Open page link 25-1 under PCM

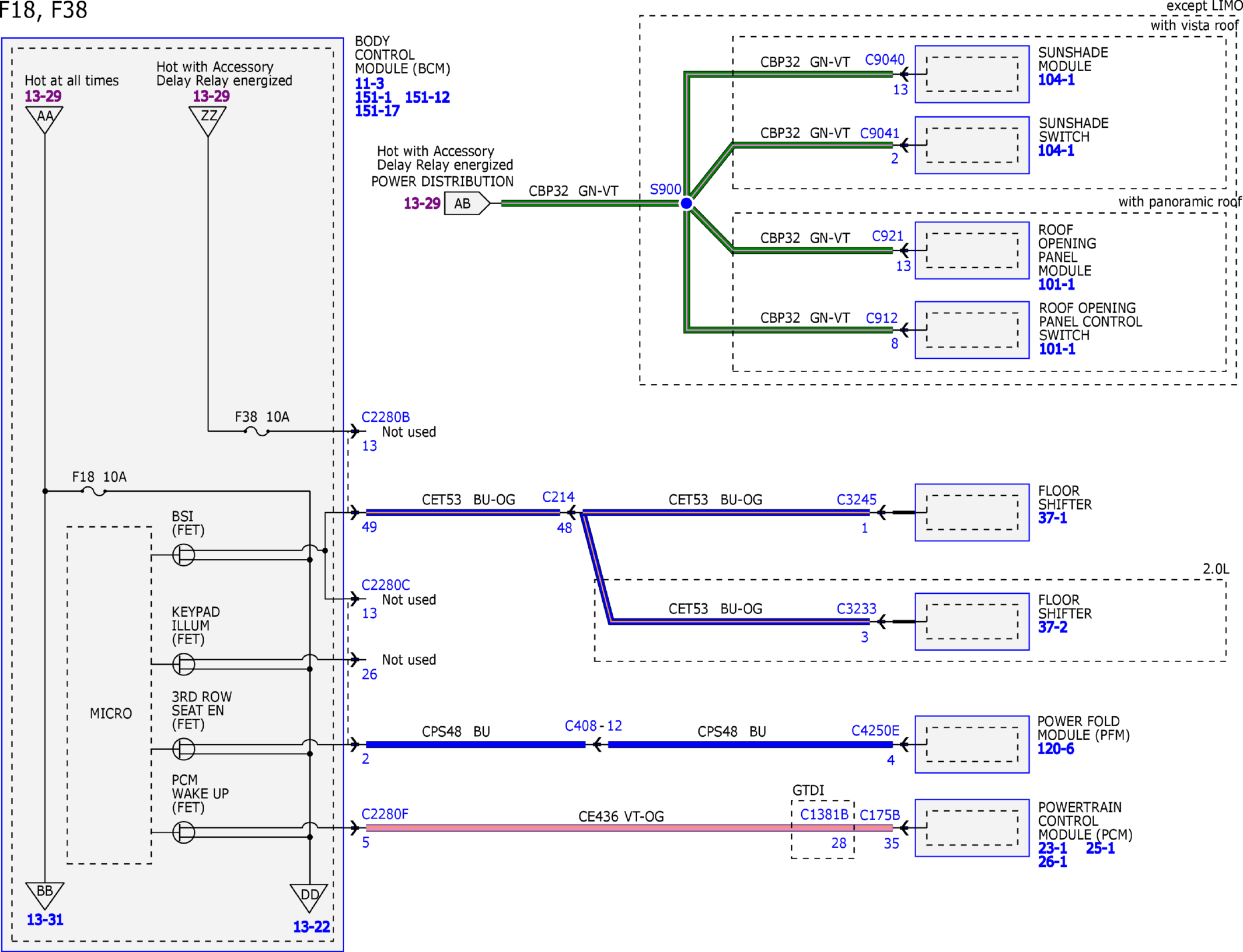[1100, 848]
